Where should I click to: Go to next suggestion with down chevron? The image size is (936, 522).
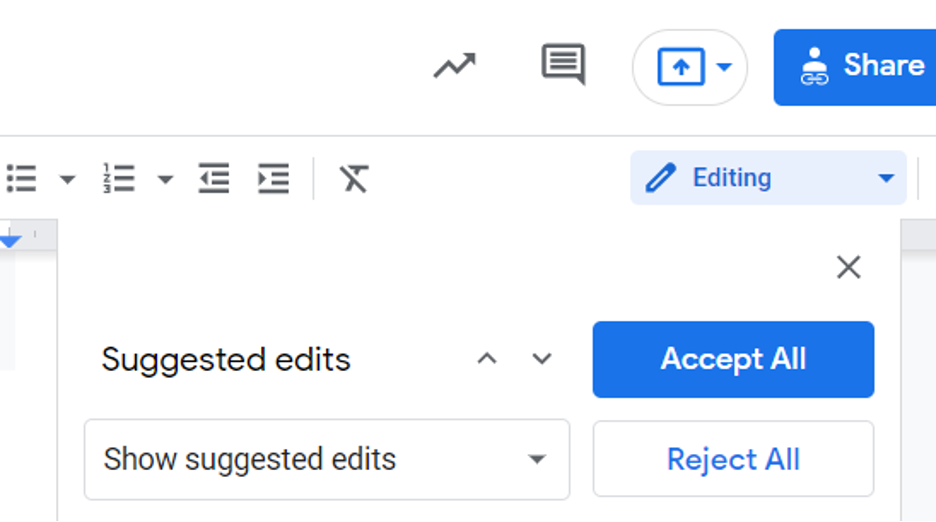click(x=541, y=359)
